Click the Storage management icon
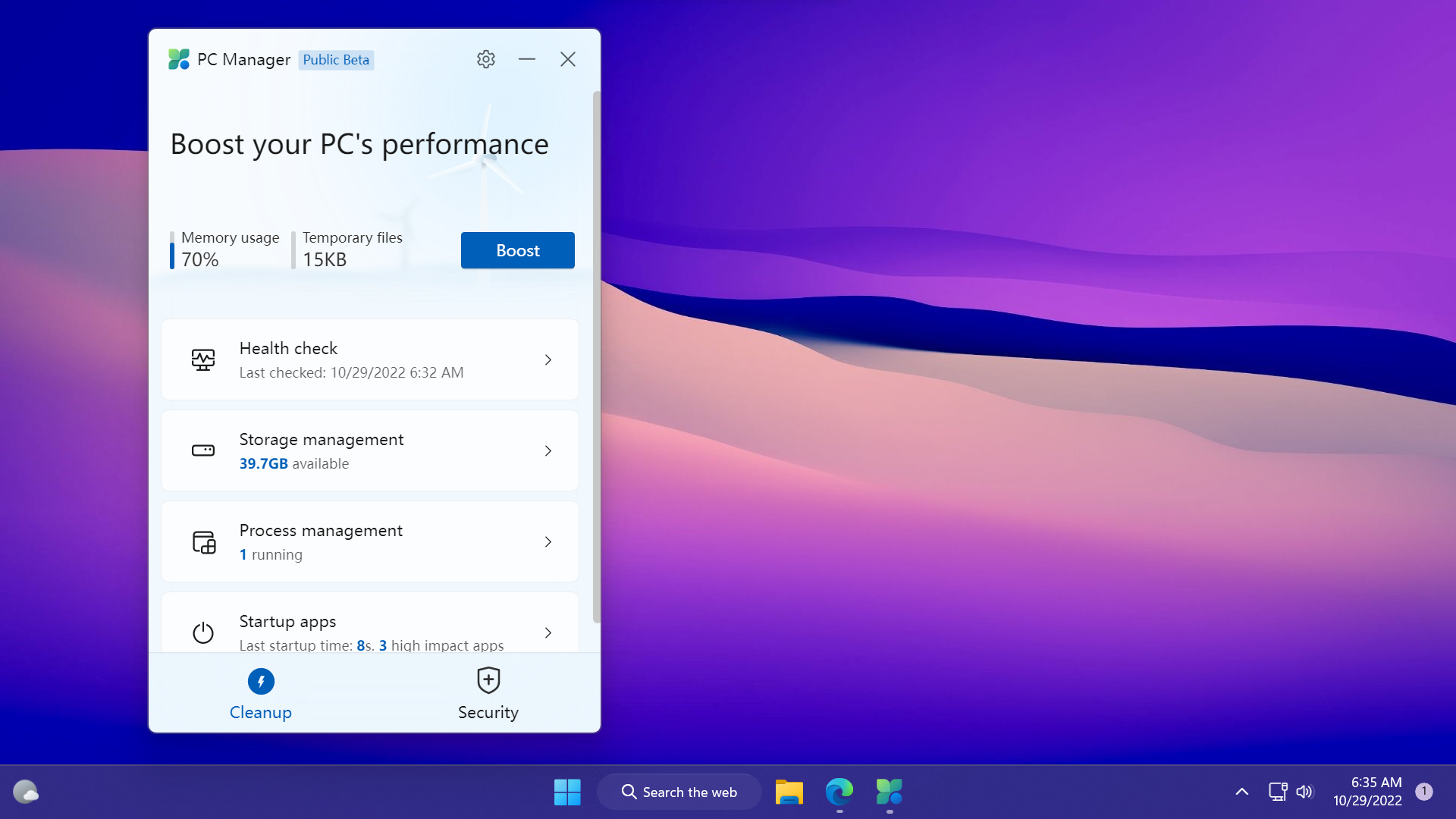 click(202, 450)
